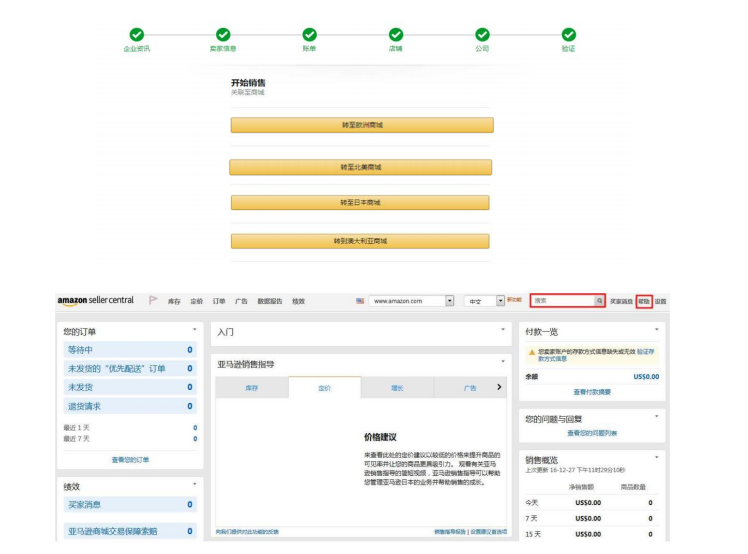Click the 企业资讯 step checkmark icon

coord(137,34)
